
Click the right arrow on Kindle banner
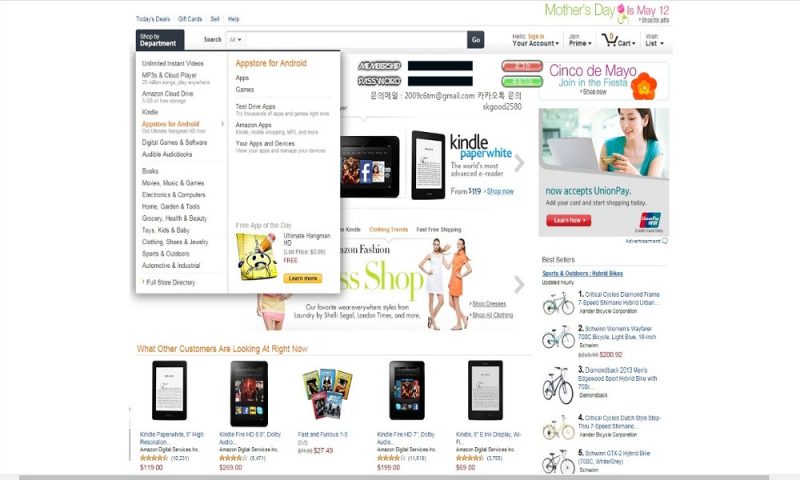coord(519,163)
